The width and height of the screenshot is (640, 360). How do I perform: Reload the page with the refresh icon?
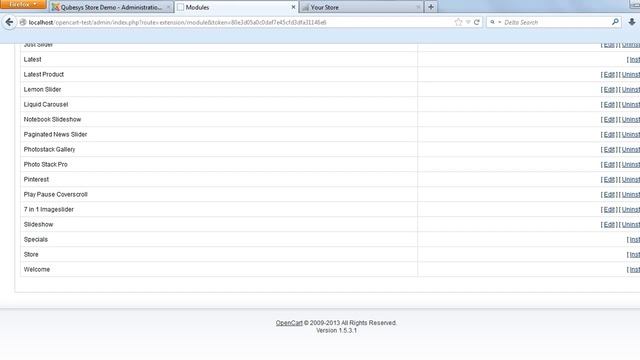[x=476, y=22]
